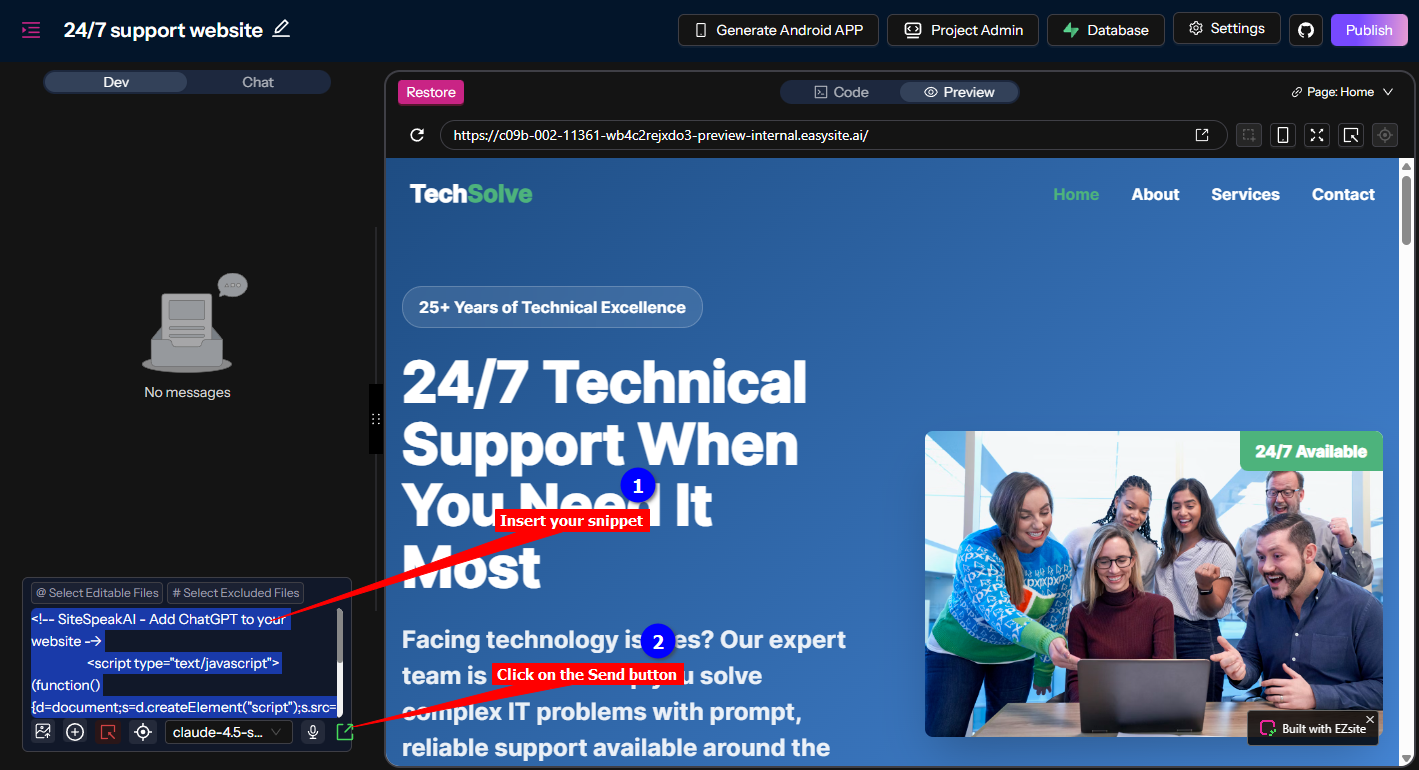This screenshot has width=1419, height=770.
Task: Switch to the Chat tab
Action: point(258,82)
